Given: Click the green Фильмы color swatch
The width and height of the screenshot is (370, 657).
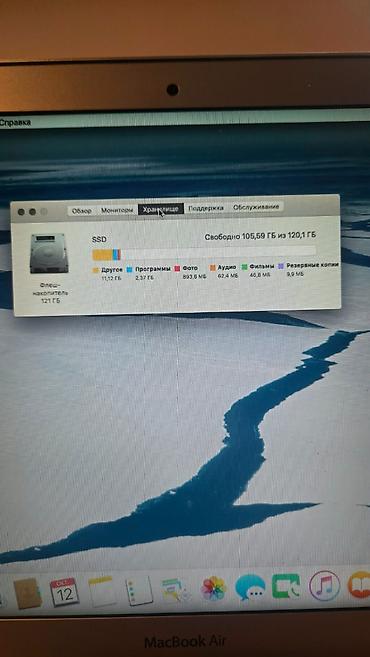Looking at the screenshot, I should tap(245, 266).
